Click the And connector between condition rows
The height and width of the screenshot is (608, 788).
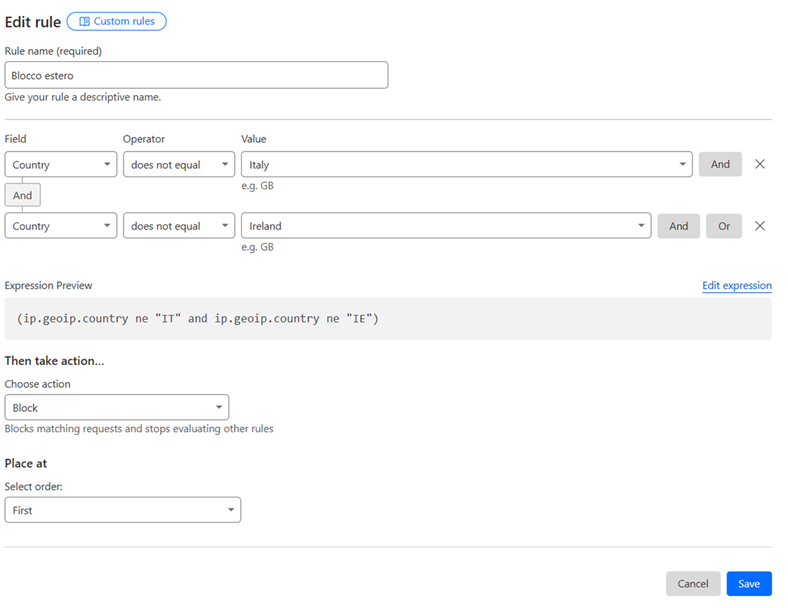click(x=23, y=195)
